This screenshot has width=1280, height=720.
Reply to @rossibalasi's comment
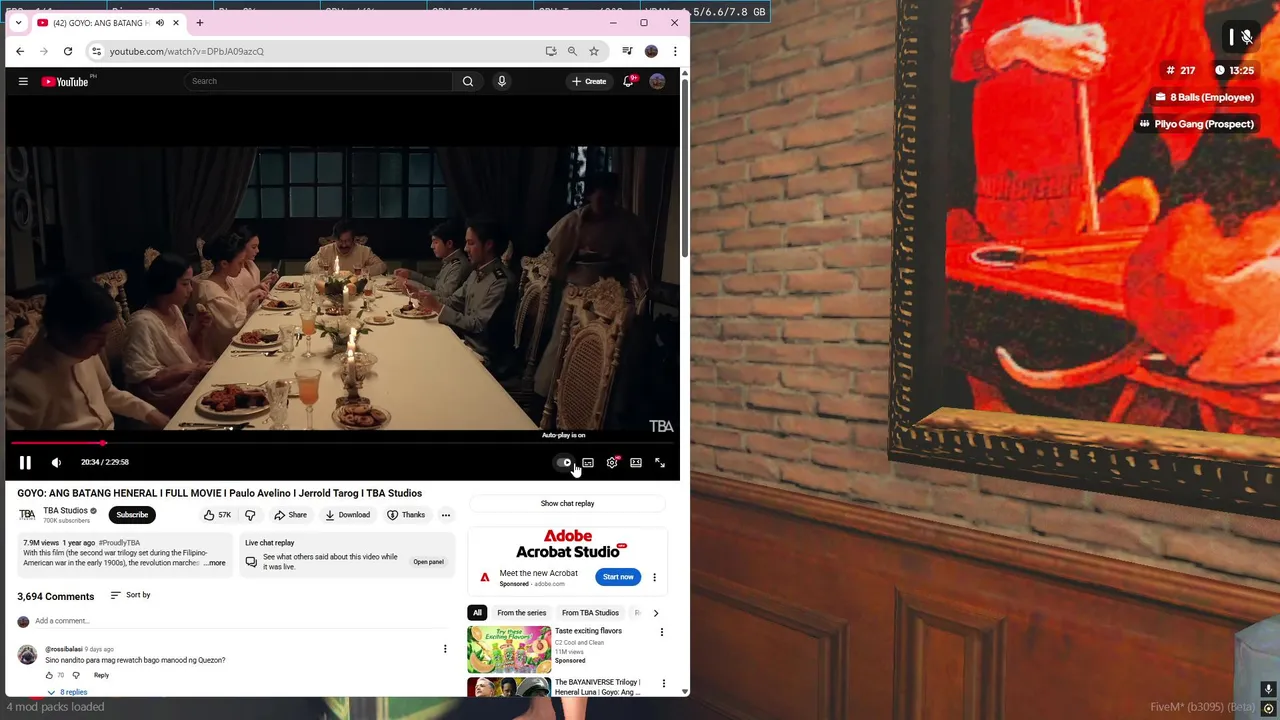point(101,675)
